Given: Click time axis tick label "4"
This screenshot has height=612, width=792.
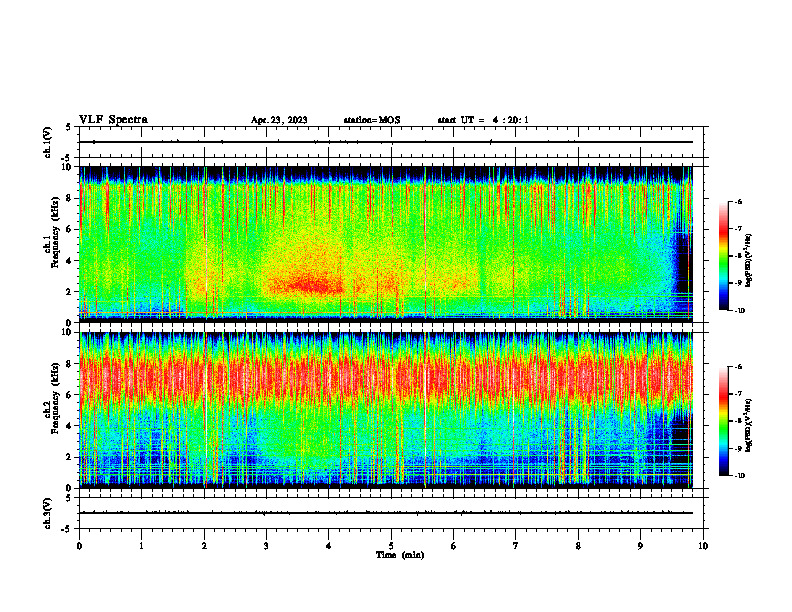Looking at the screenshot, I should [x=329, y=546].
